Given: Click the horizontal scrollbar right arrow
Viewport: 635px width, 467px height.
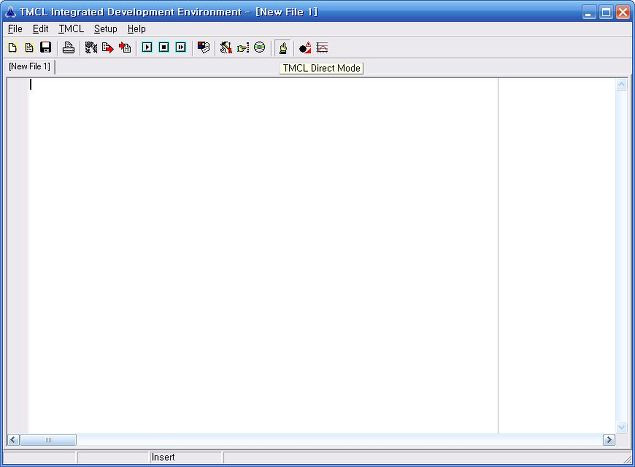Looking at the screenshot, I should tap(609, 440).
